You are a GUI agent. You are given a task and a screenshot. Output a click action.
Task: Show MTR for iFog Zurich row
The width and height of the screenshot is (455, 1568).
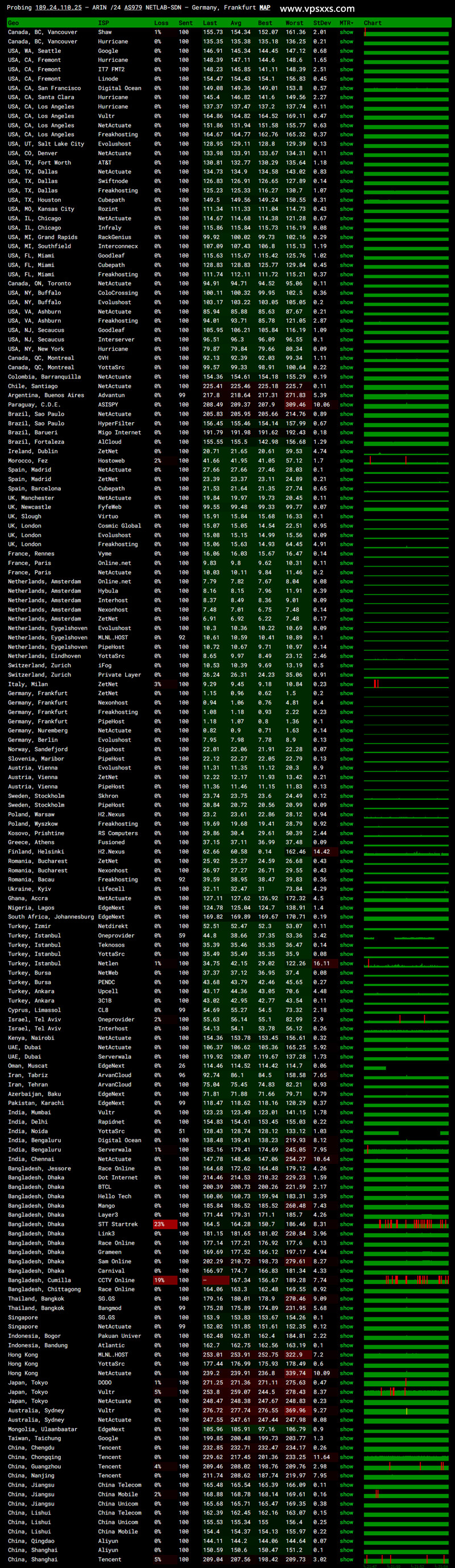click(x=346, y=666)
